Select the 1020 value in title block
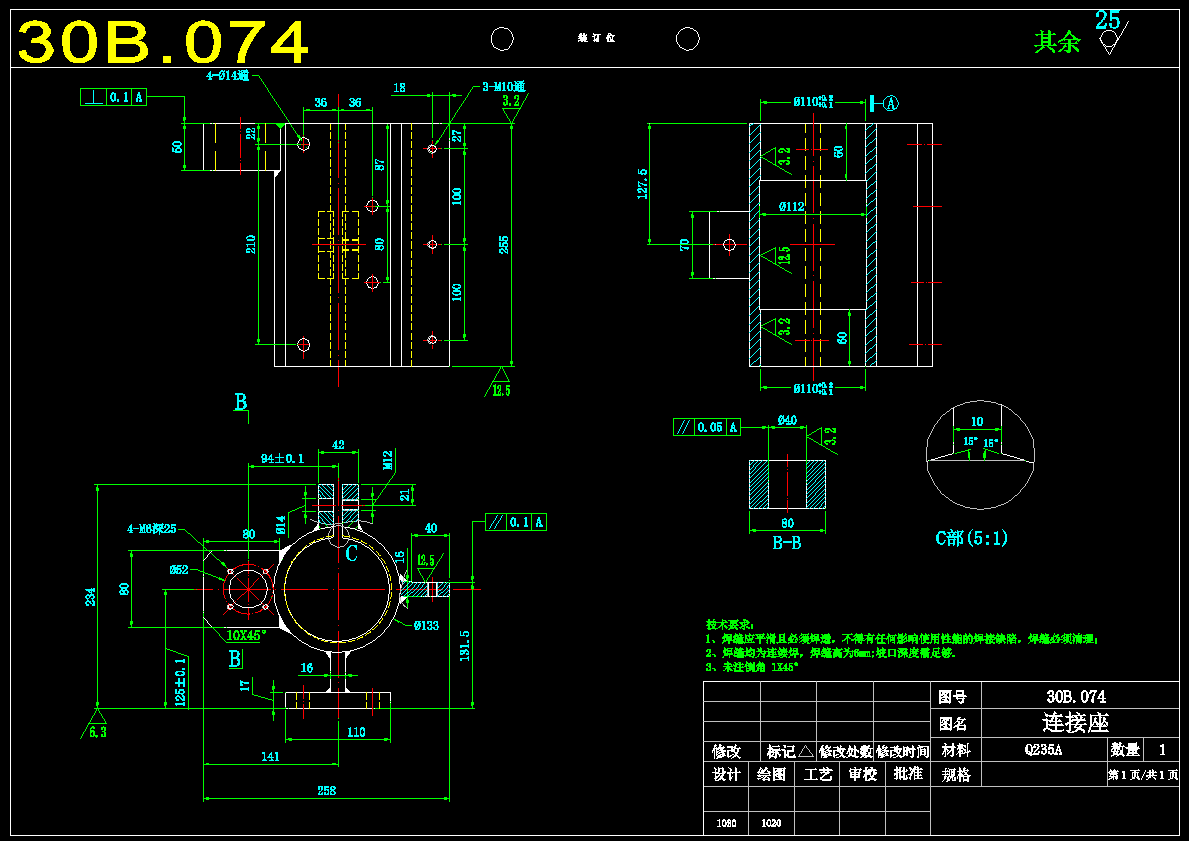Image resolution: width=1189 pixels, height=841 pixels. (x=771, y=823)
